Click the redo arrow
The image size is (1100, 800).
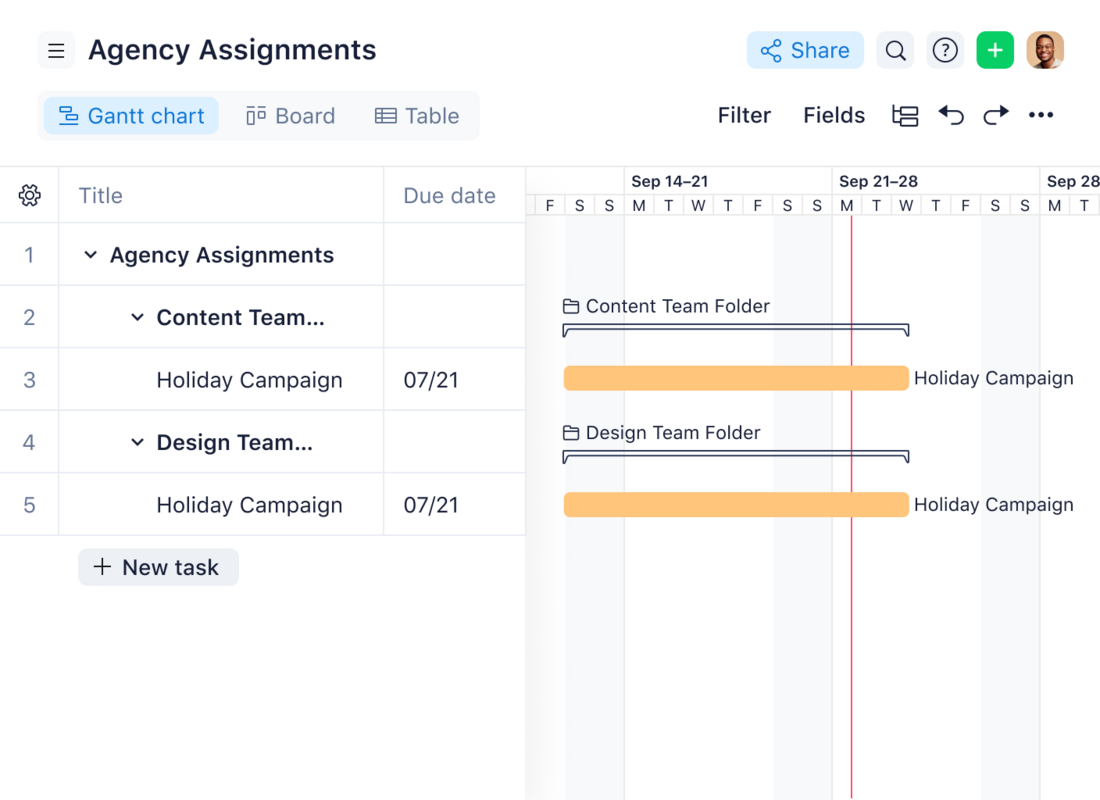tap(996, 115)
